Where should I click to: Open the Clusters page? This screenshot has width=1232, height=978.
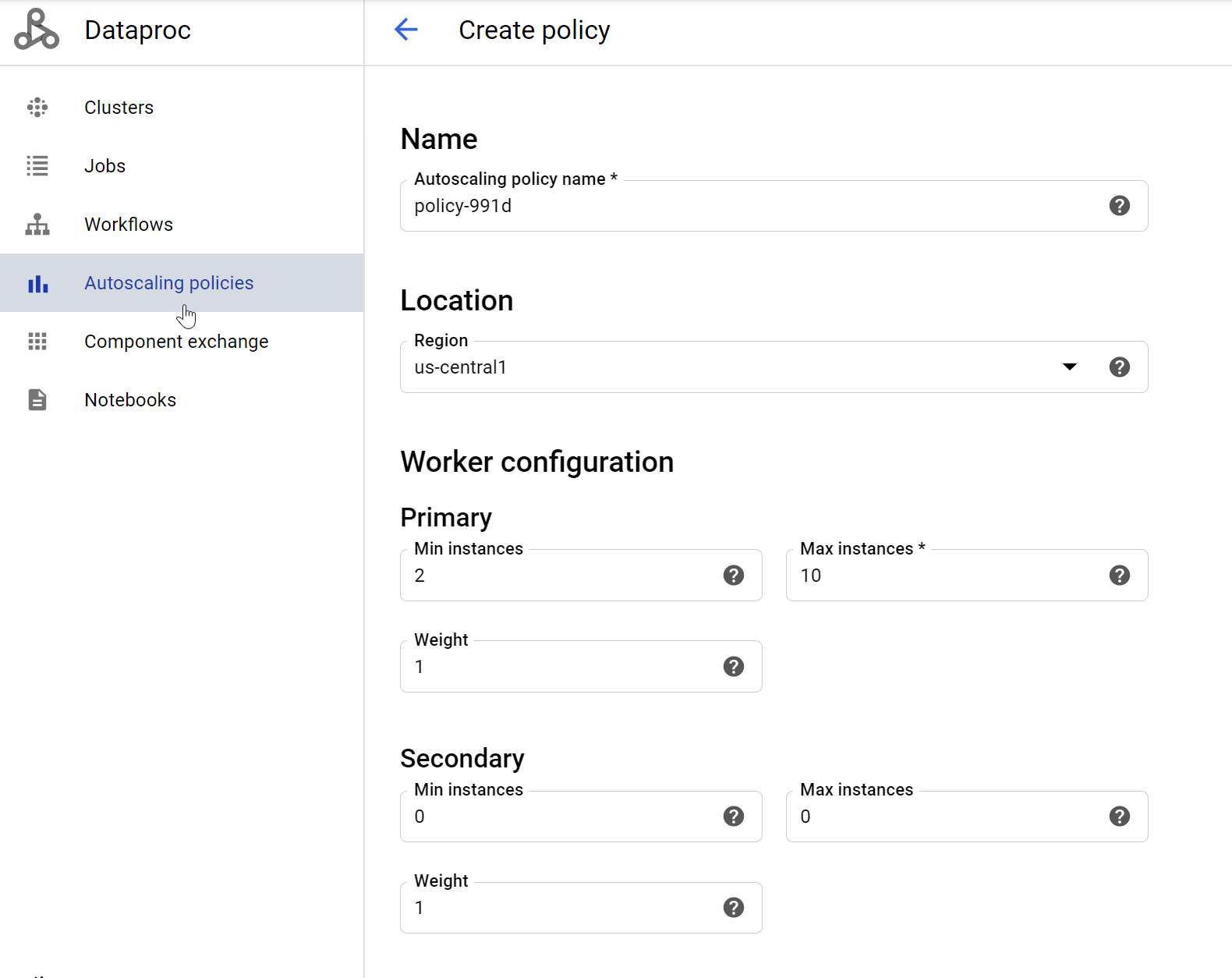[182, 108]
